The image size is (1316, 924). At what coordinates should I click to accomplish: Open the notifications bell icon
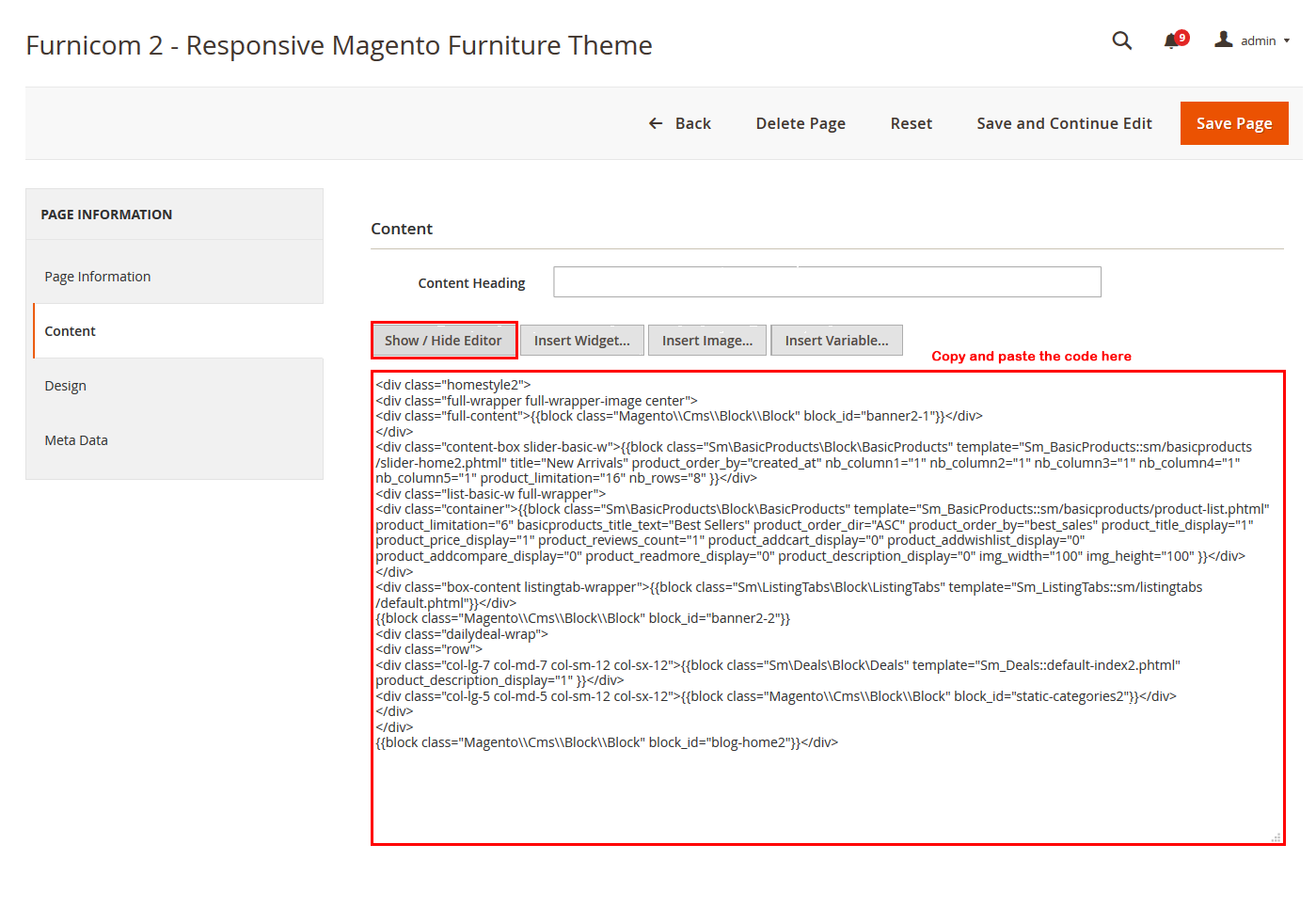coord(1171,41)
